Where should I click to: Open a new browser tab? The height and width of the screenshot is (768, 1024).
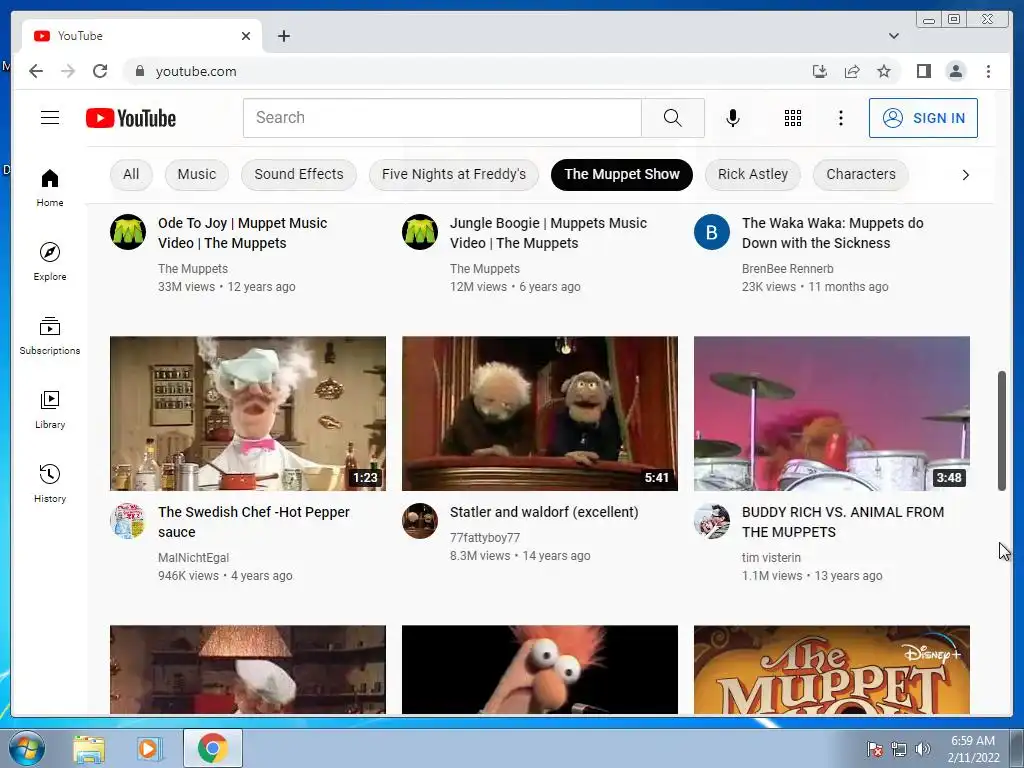point(283,36)
